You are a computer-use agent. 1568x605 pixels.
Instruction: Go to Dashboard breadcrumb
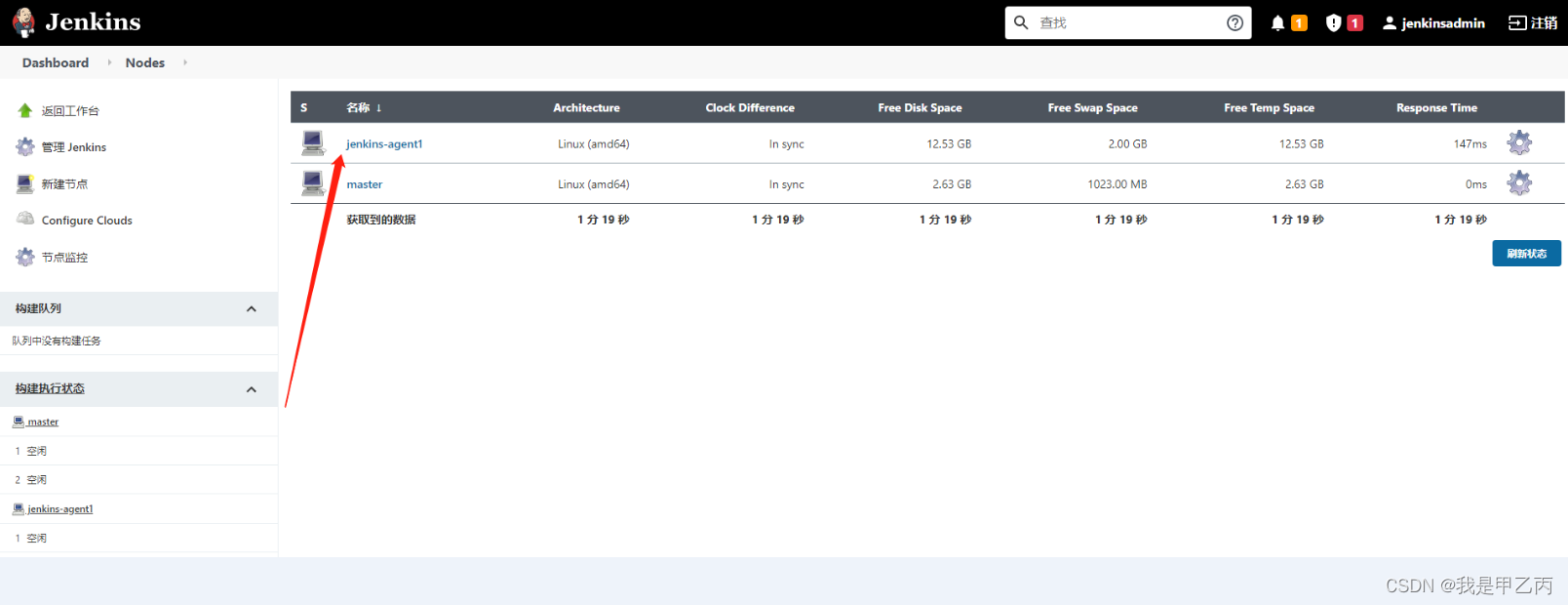pos(56,62)
